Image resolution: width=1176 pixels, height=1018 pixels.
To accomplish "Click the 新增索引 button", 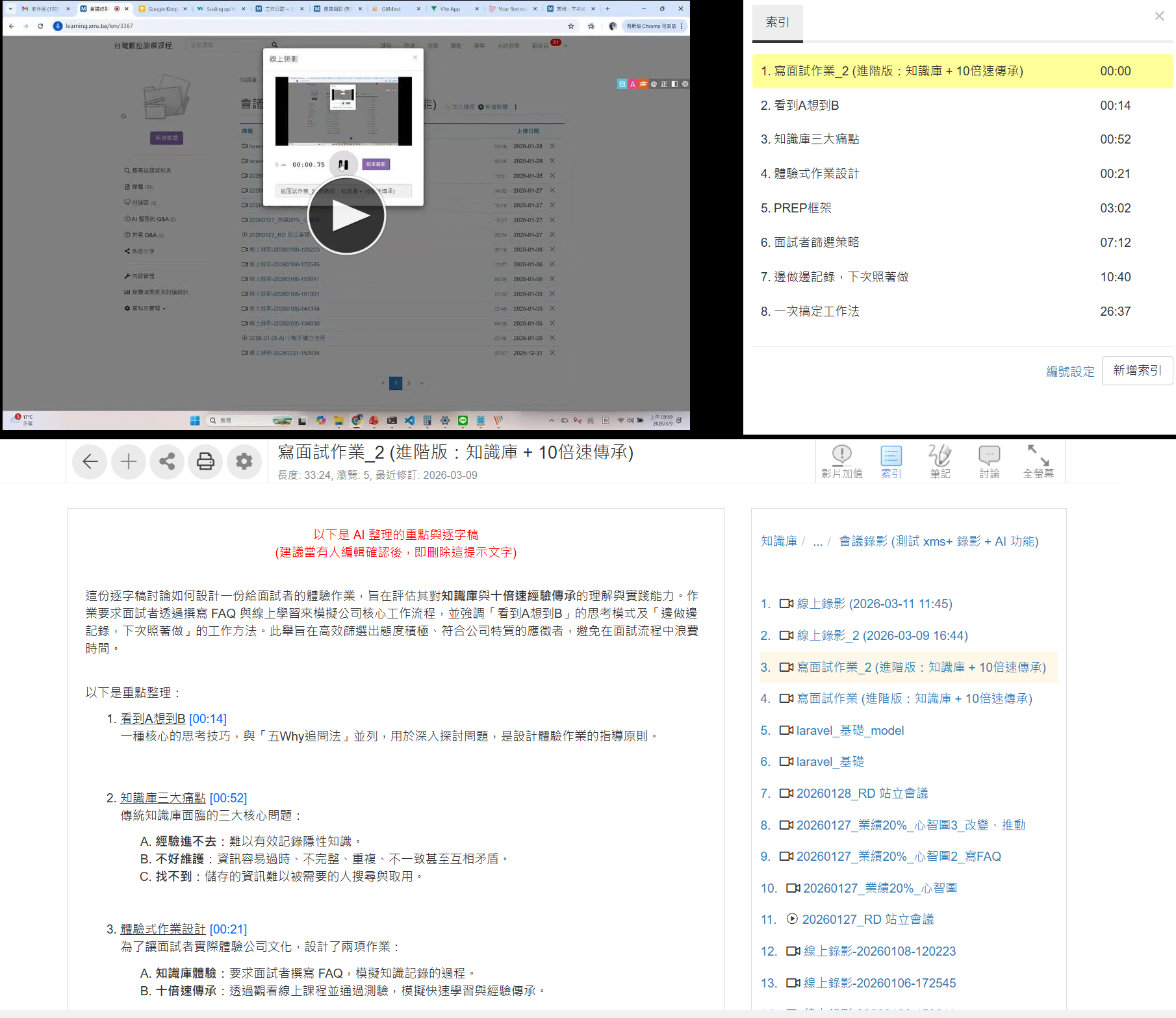I will click(1137, 371).
